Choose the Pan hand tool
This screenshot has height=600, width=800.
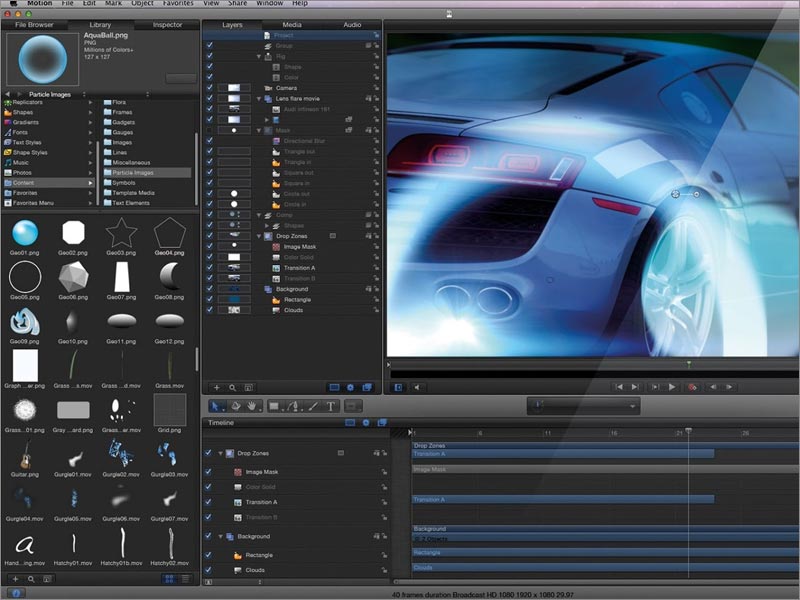[251, 405]
